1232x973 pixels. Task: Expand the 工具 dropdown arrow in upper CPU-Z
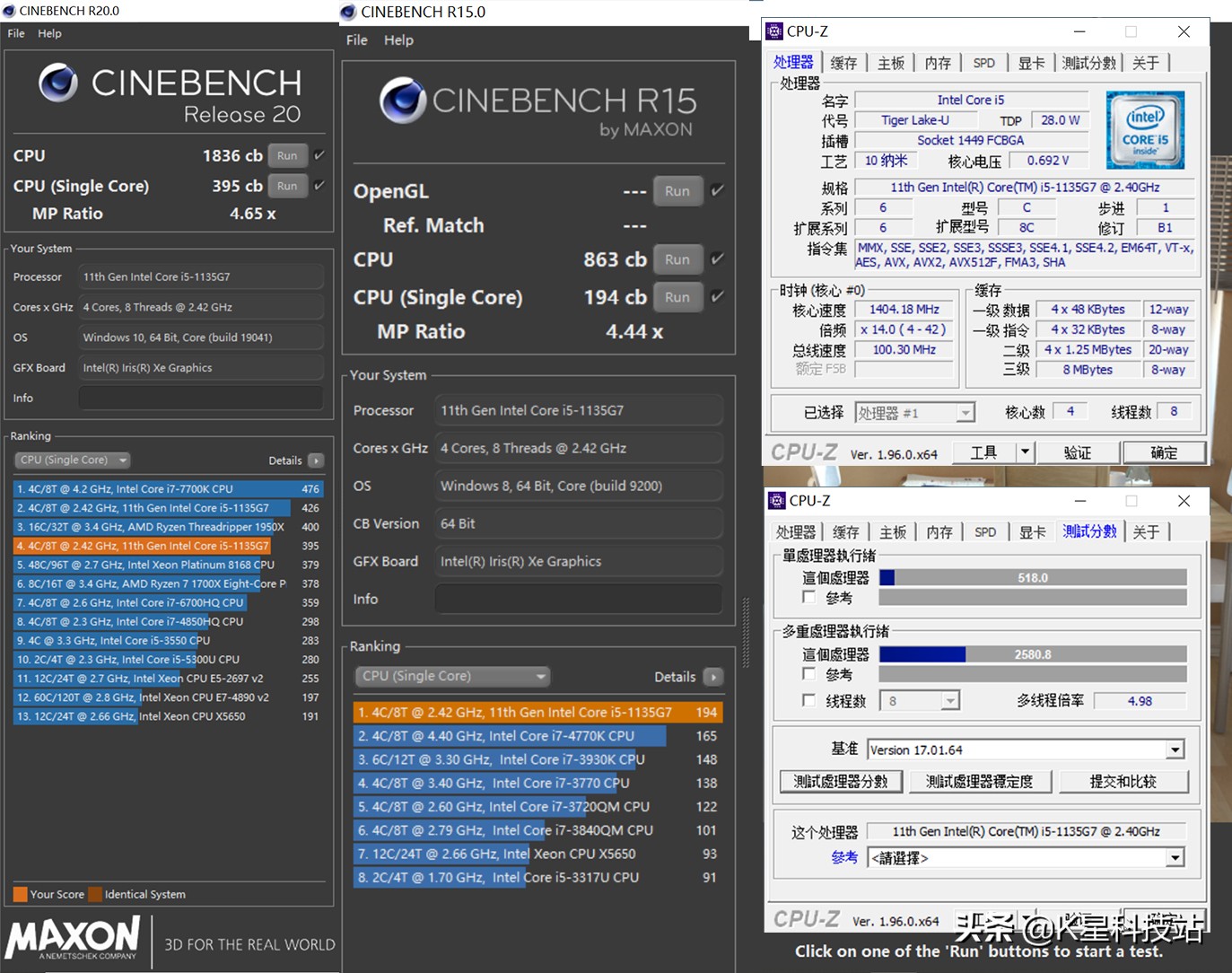pos(1025,452)
